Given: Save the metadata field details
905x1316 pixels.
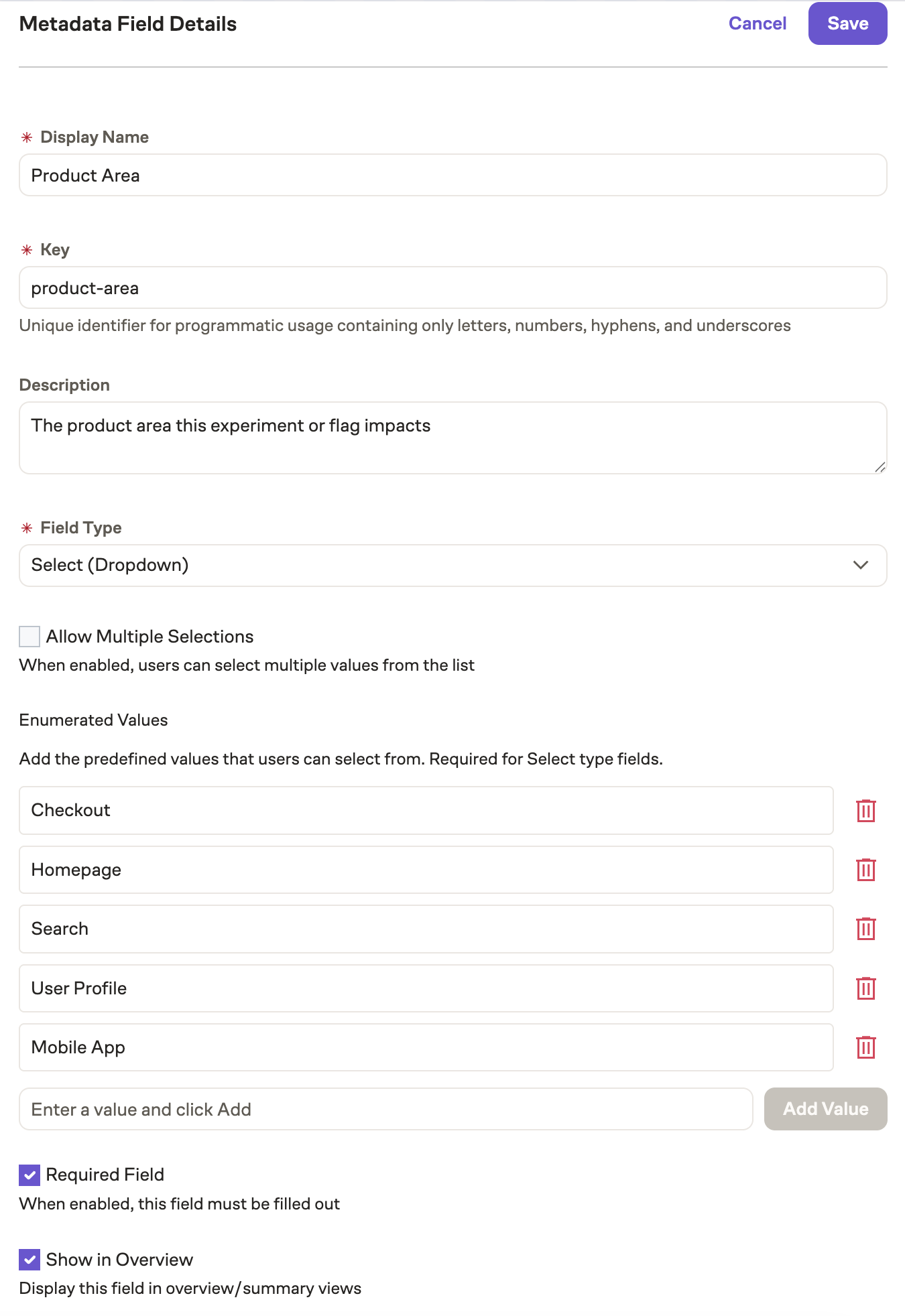Looking at the screenshot, I should click(x=847, y=23).
